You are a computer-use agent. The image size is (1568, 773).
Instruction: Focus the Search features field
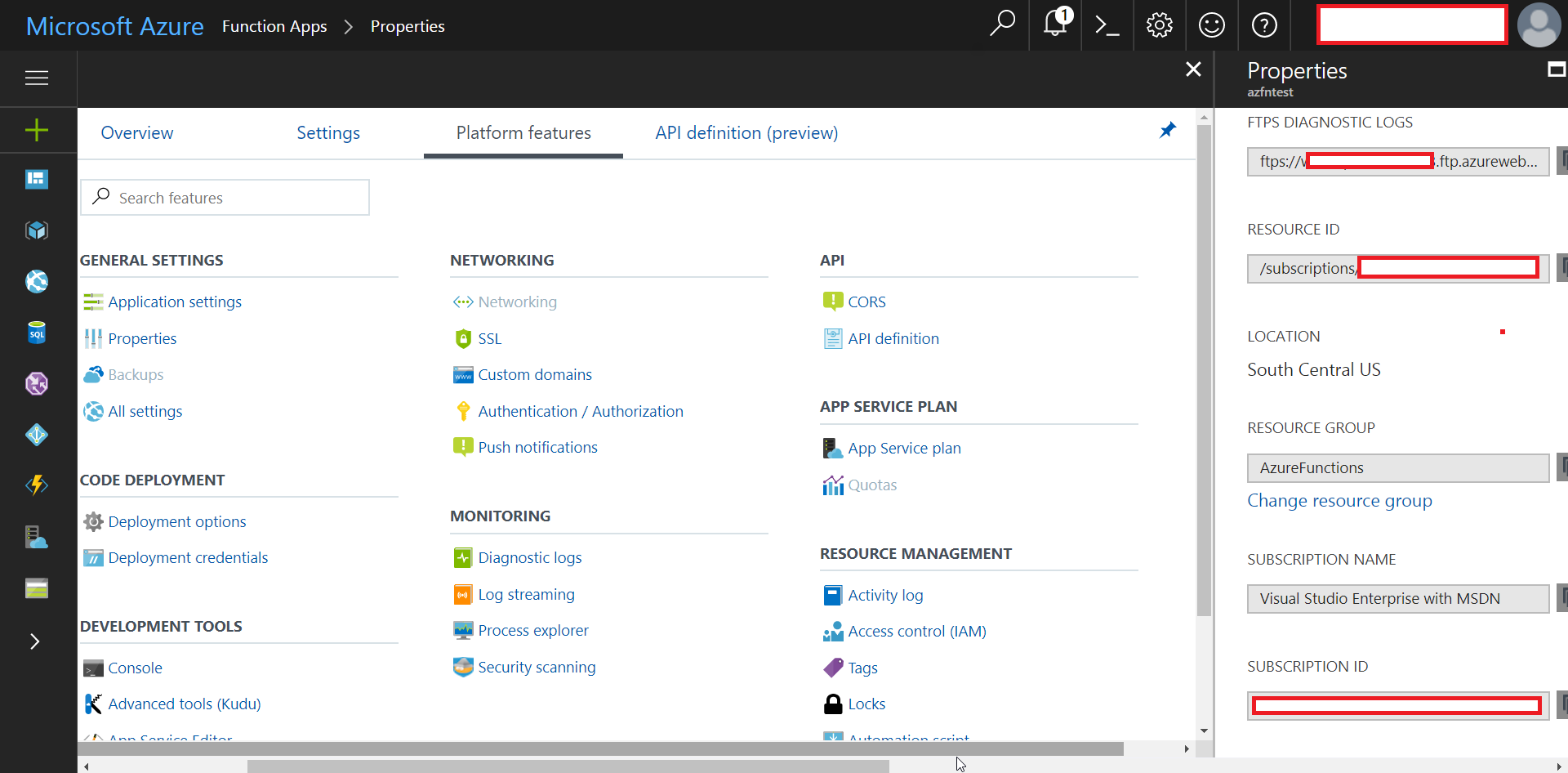(x=225, y=197)
